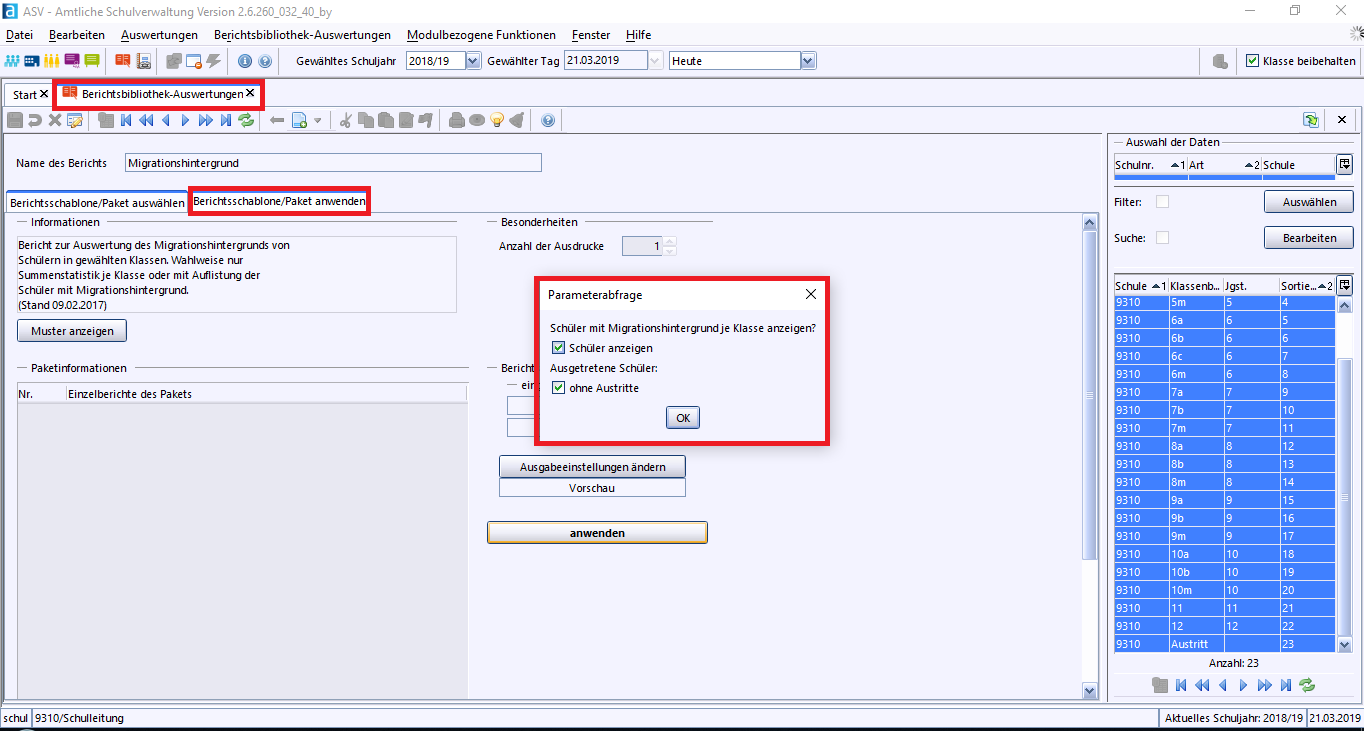1364x731 pixels.
Task: Refresh data with main toolbar green arrows
Action: point(246,120)
